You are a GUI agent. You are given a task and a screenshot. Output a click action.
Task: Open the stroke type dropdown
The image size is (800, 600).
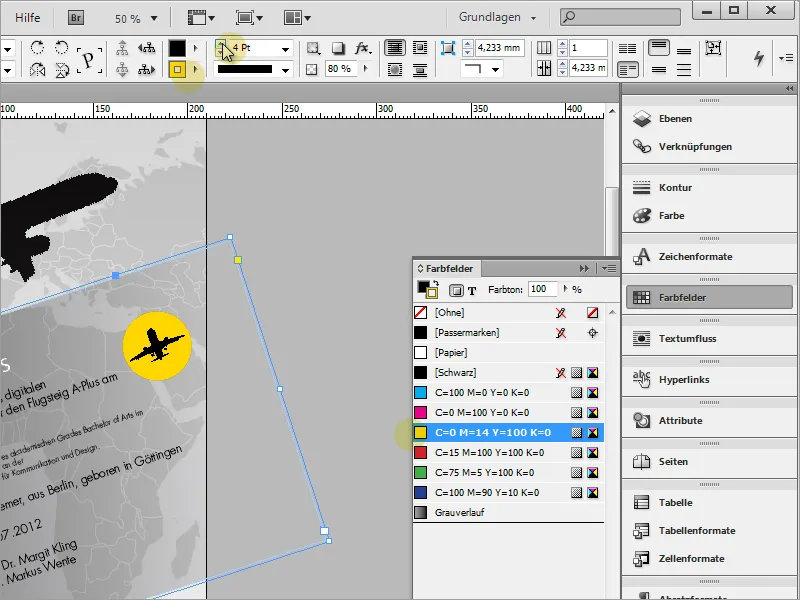coord(285,70)
